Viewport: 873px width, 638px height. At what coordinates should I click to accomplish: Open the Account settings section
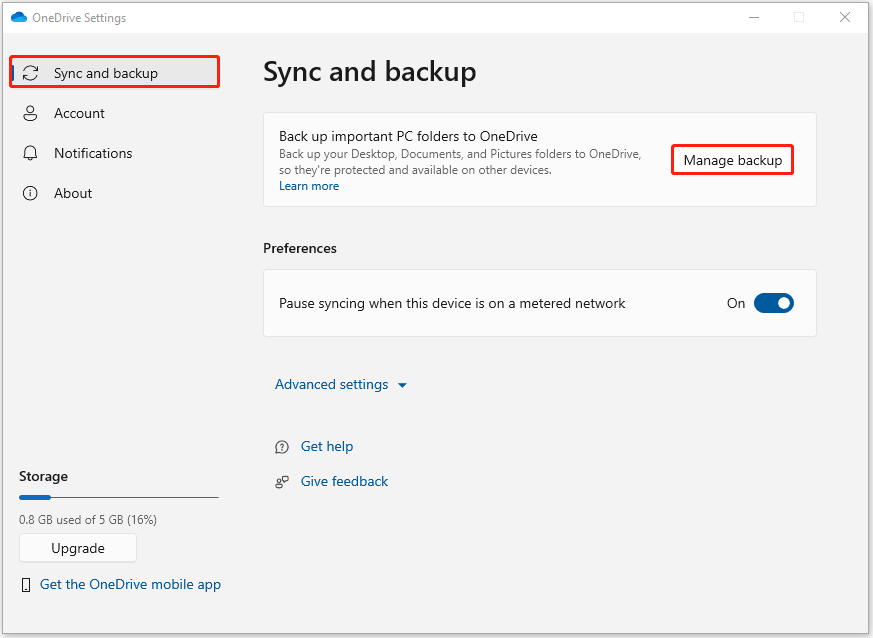115,113
